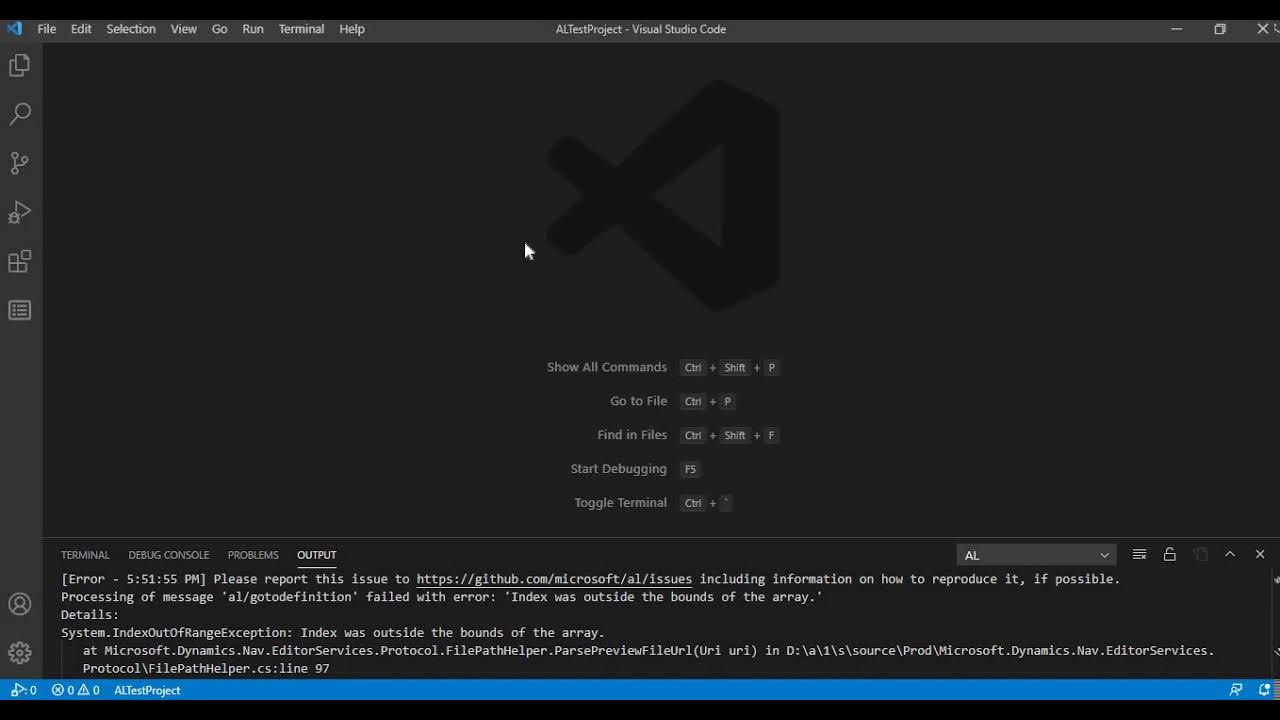Open the list-style icon below Extensions
This screenshot has height=720, width=1280.
[20, 310]
